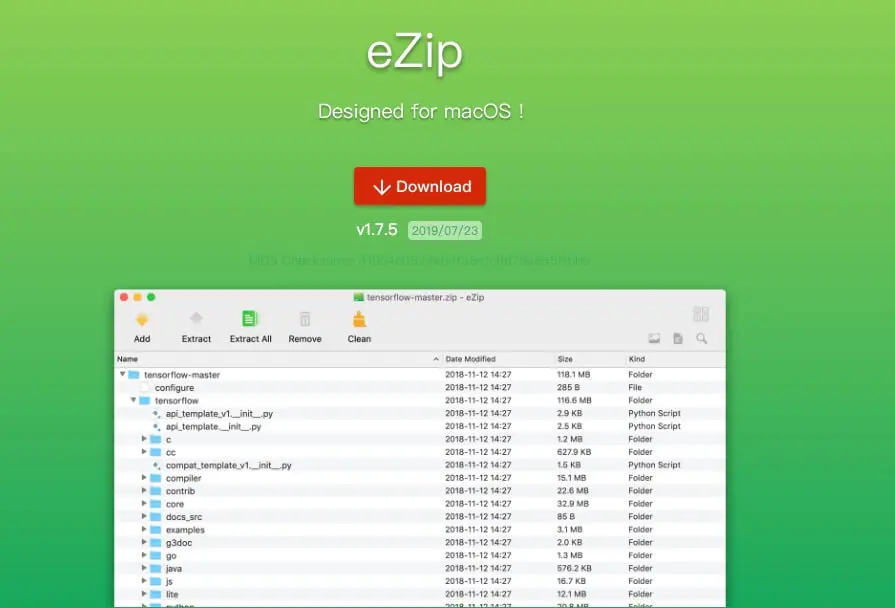This screenshot has height=608, width=895.
Task: Select the tensorflow folder name
Action: point(176,400)
